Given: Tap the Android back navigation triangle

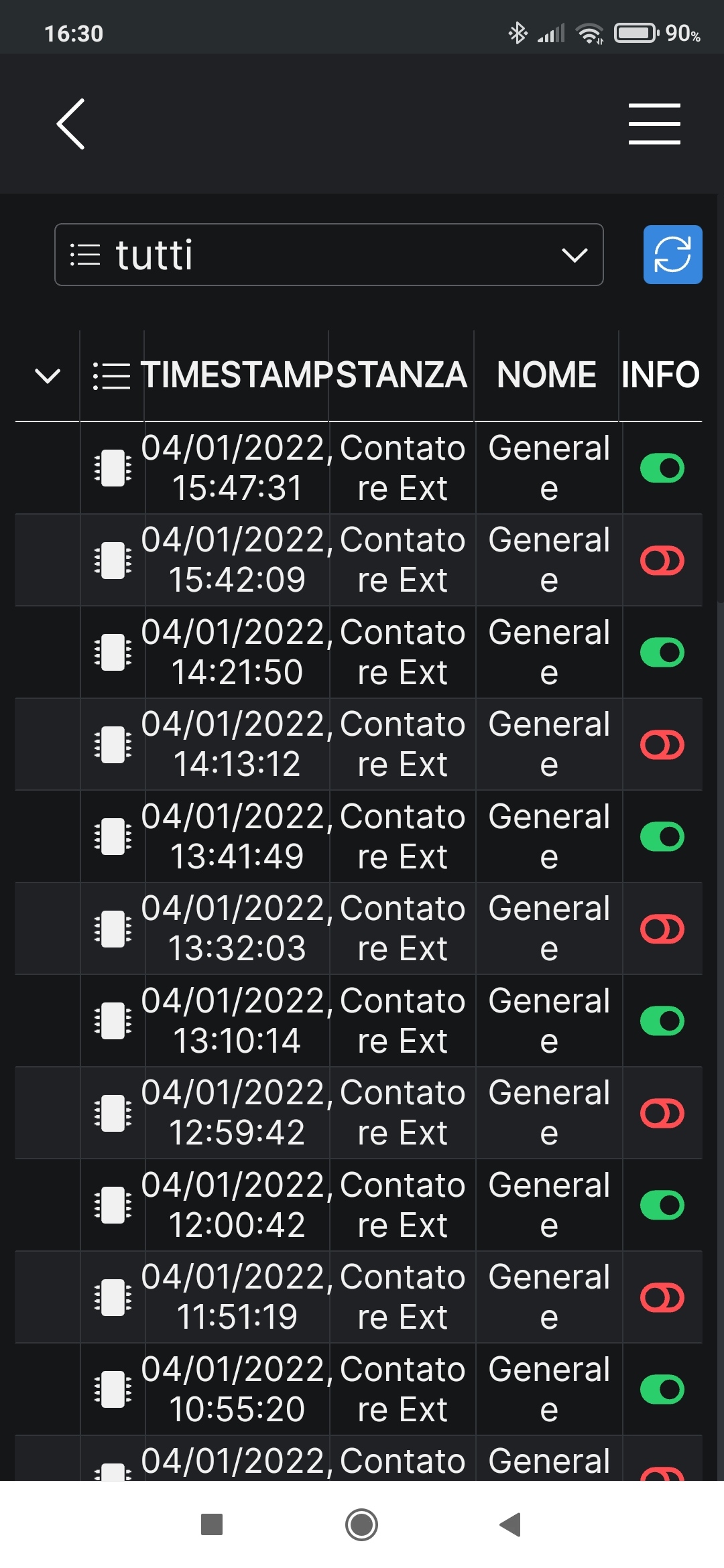Looking at the screenshot, I should coord(511,1524).
